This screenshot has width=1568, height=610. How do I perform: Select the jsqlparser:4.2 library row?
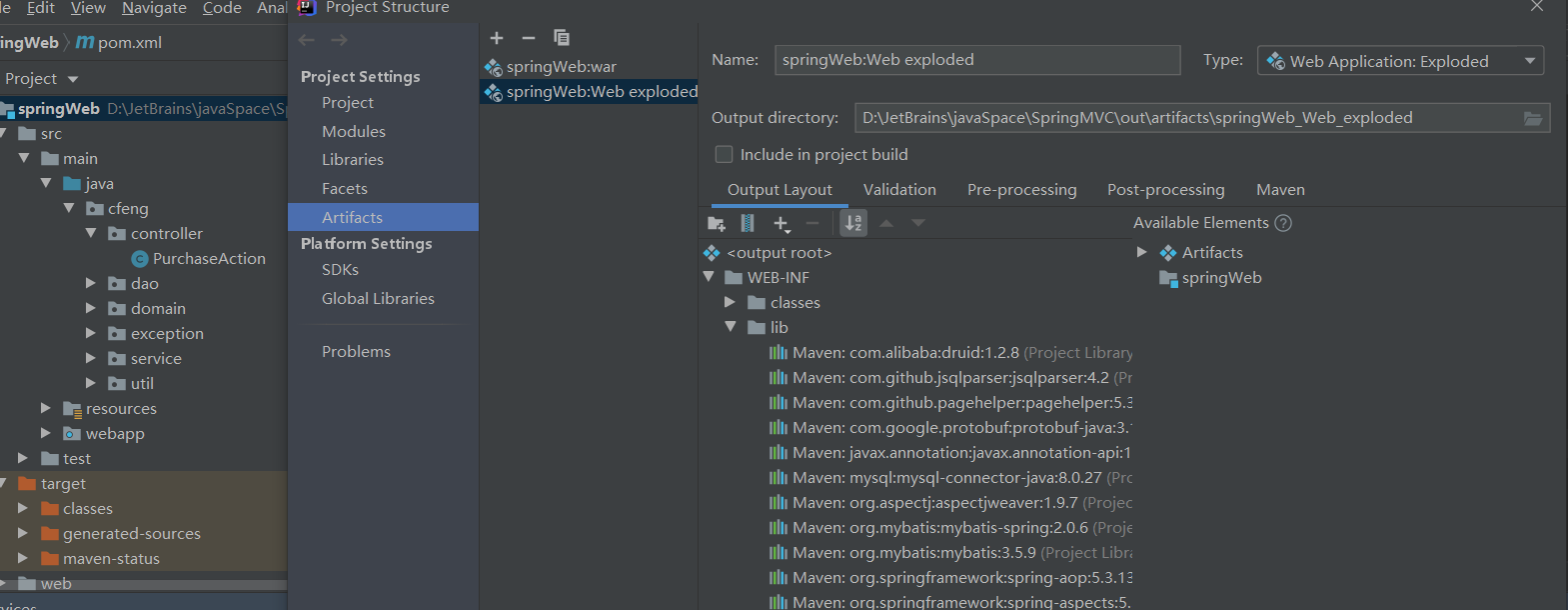point(950,377)
